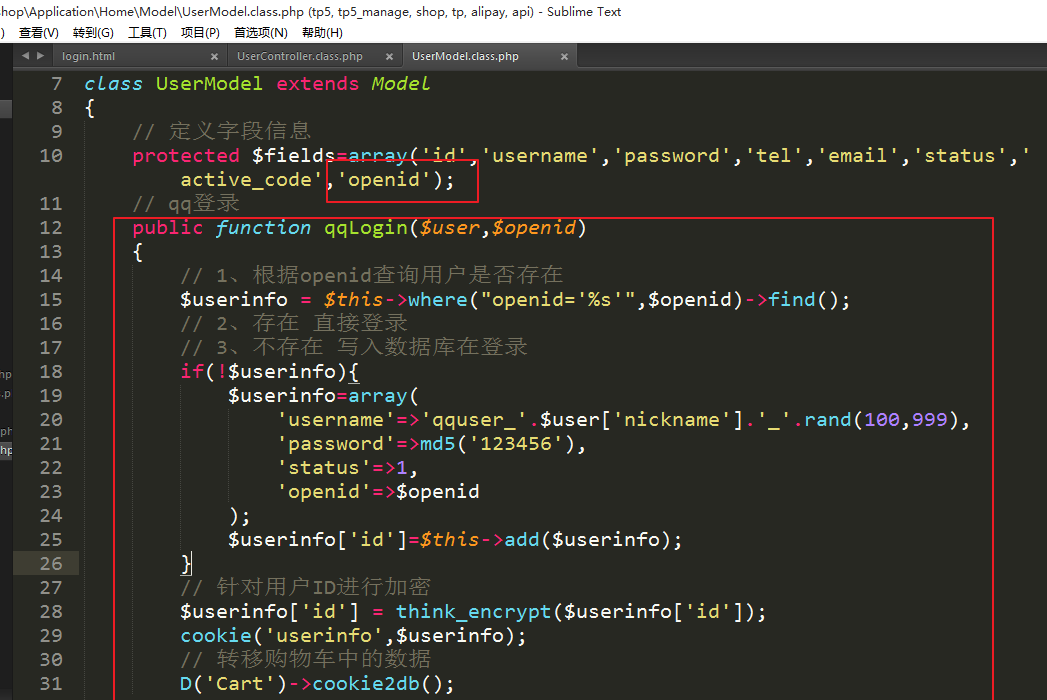Click line number 18 in the gutter

(x=51, y=371)
